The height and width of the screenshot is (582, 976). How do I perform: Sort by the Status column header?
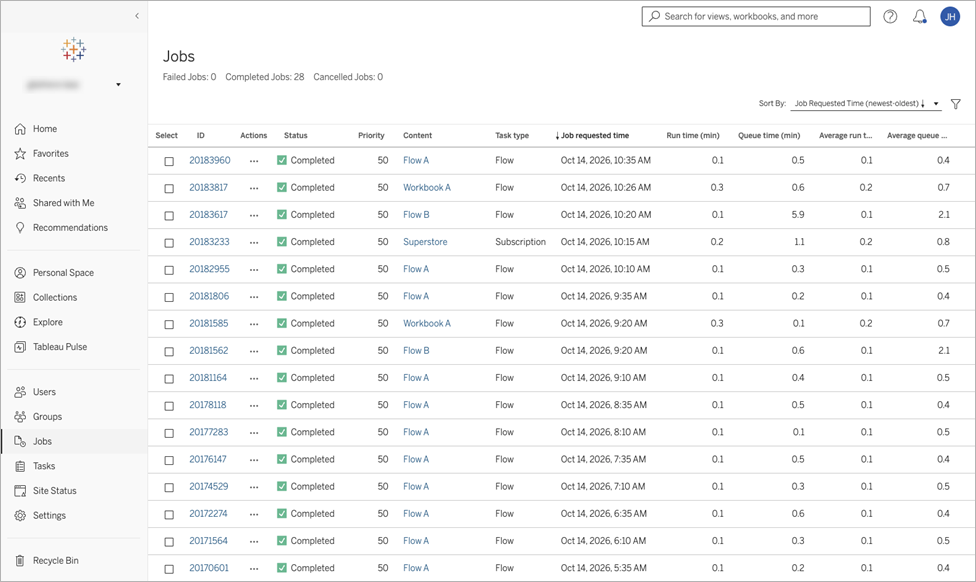[296, 136]
